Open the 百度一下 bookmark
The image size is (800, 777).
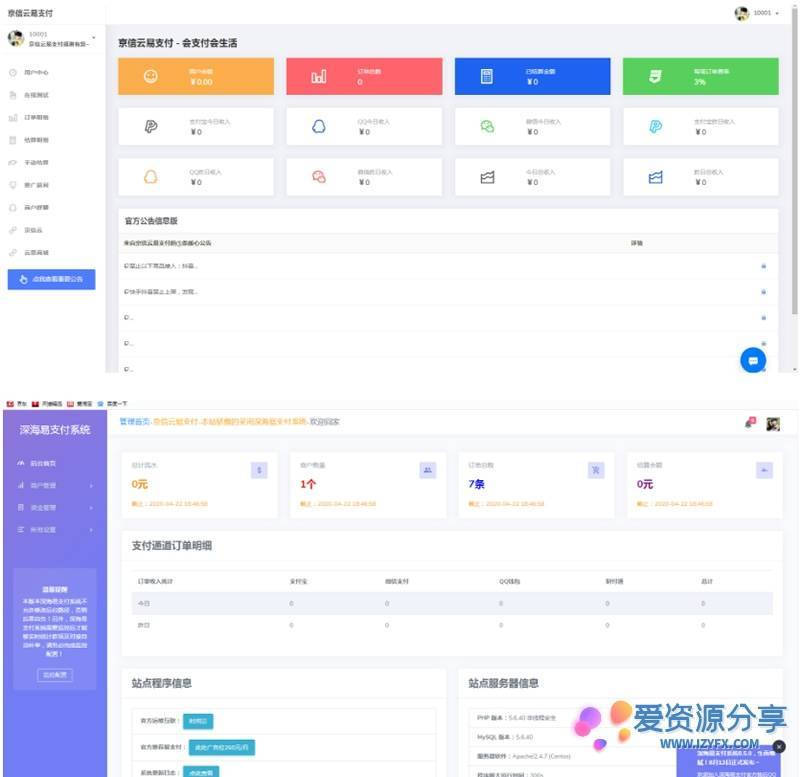coord(112,404)
